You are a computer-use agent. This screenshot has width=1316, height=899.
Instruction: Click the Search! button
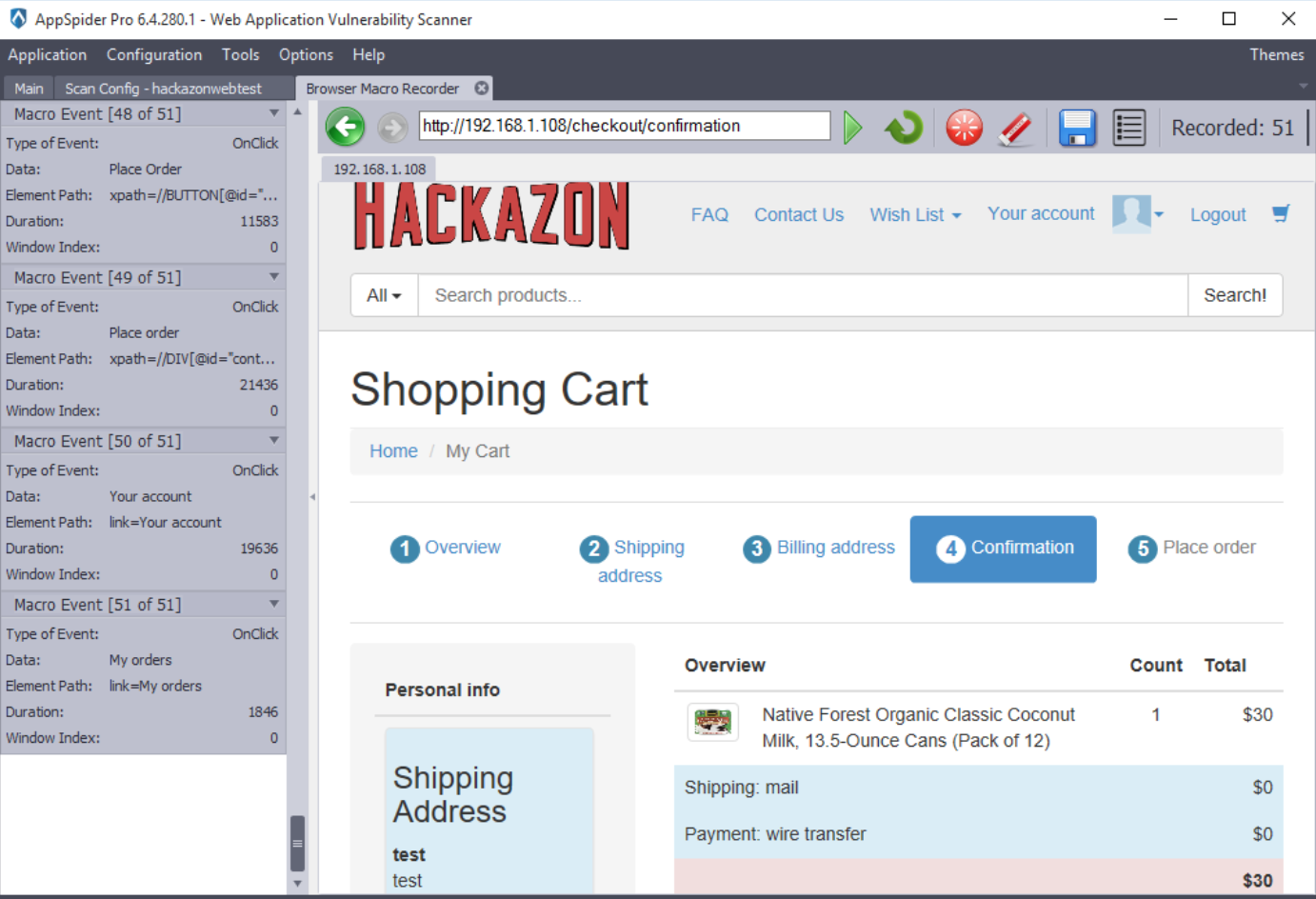click(x=1235, y=295)
